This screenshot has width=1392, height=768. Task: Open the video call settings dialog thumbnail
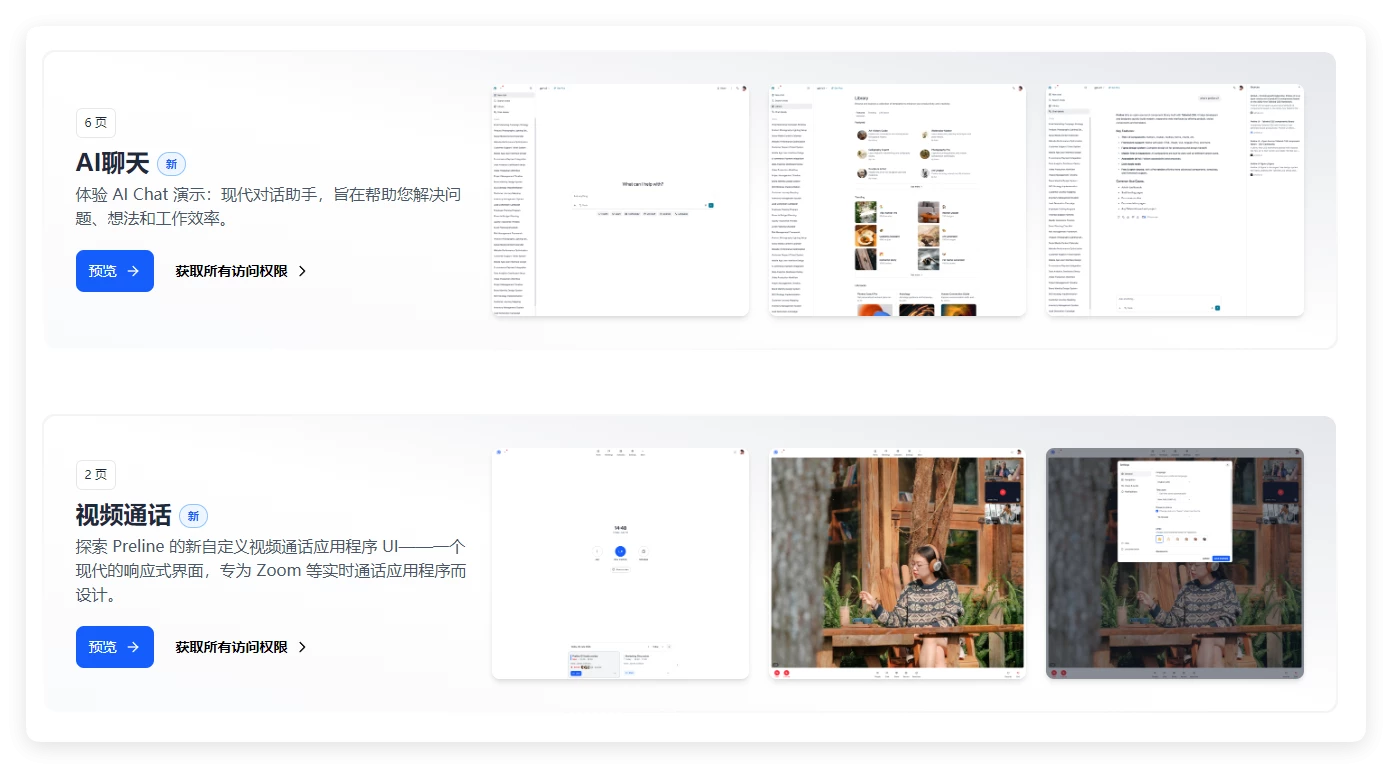click(x=1175, y=563)
